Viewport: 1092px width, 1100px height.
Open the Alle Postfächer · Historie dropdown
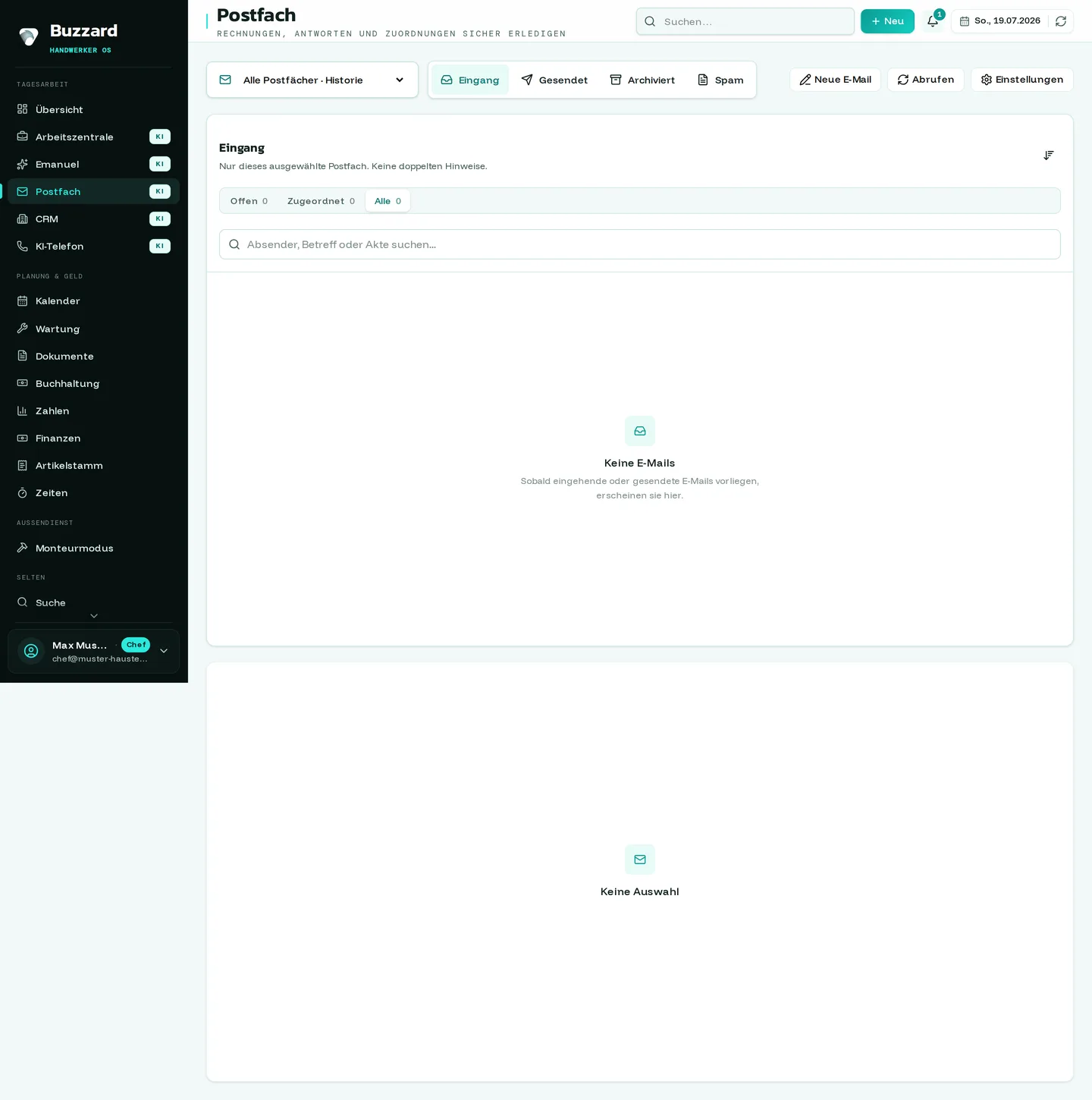pos(312,80)
